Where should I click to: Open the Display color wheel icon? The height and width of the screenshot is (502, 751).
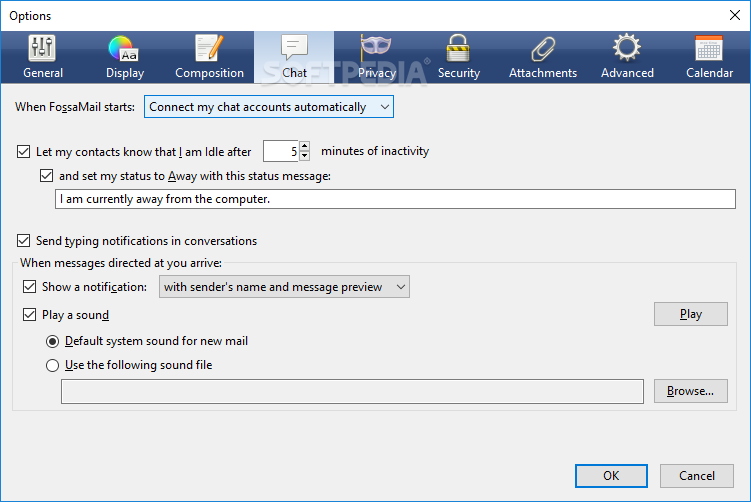click(x=124, y=48)
